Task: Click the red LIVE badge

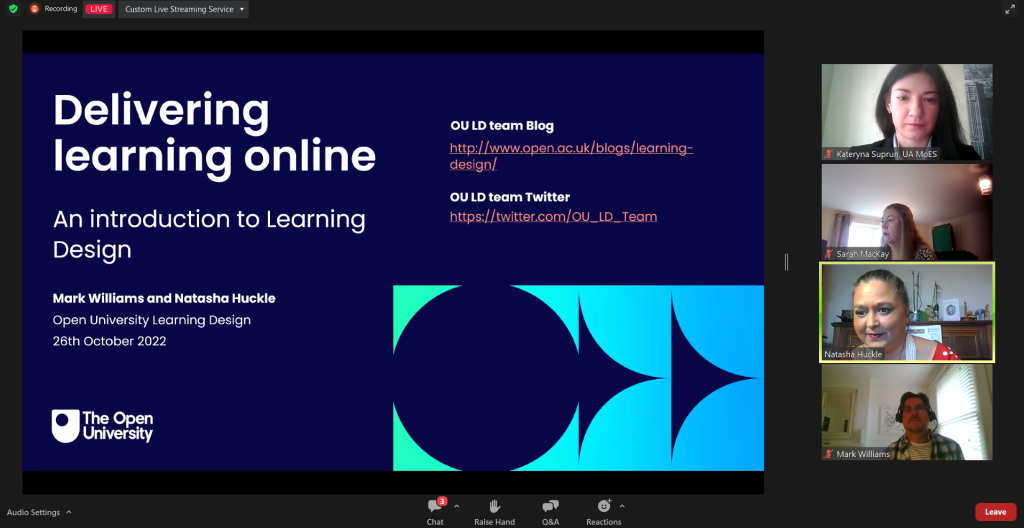Action: point(99,9)
